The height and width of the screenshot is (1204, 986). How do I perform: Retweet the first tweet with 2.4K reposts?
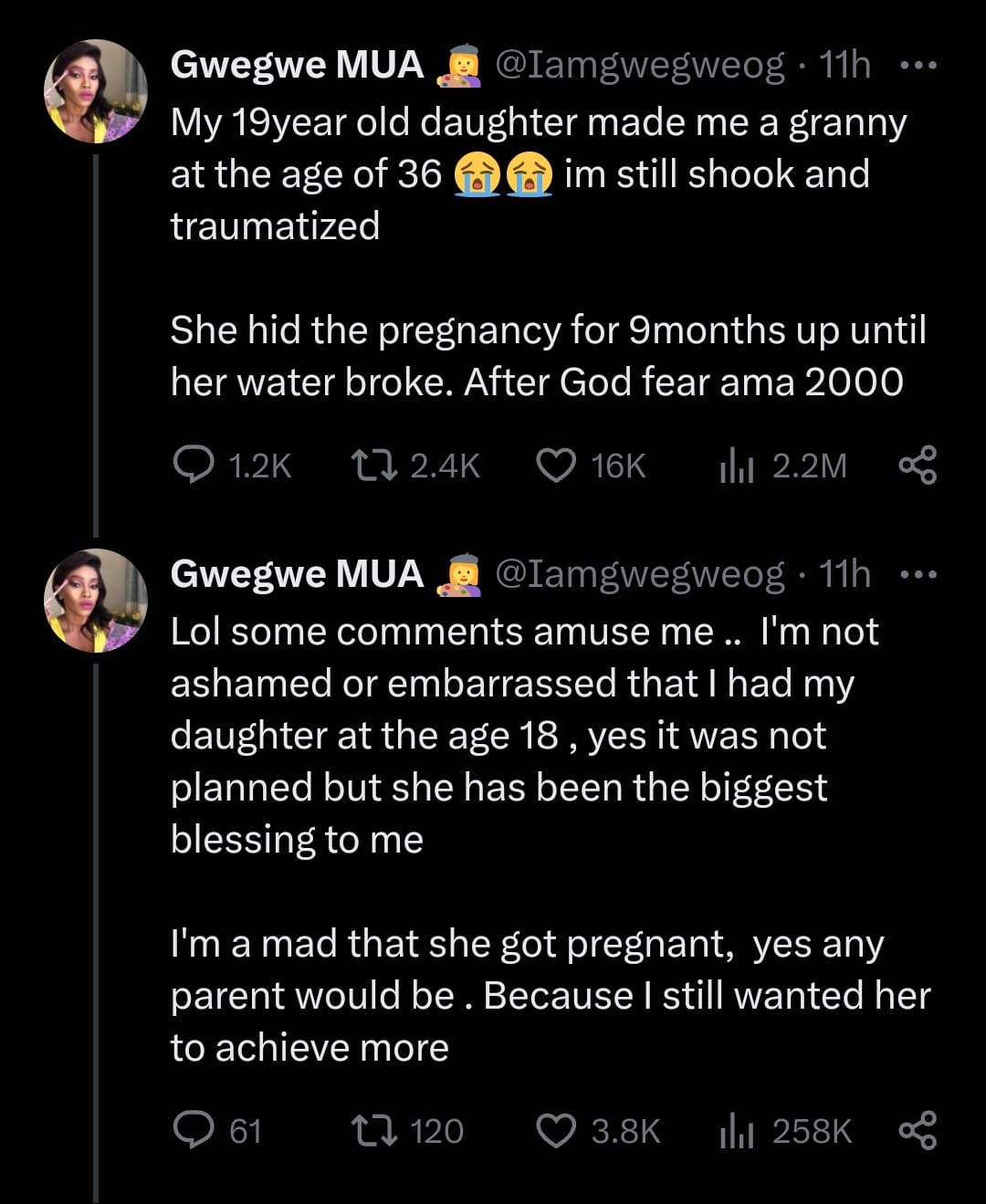coord(374,466)
